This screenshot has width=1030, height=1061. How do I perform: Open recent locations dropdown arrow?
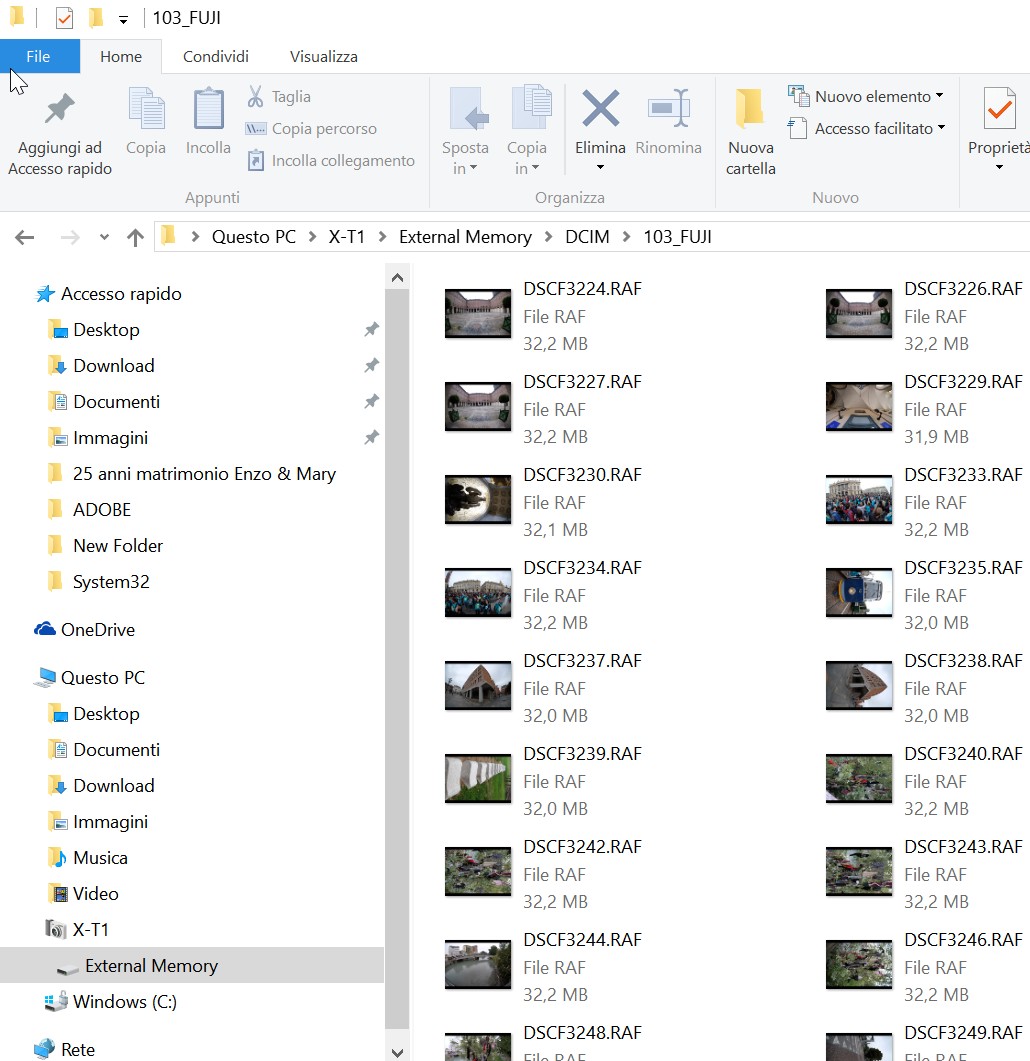pos(104,237)
